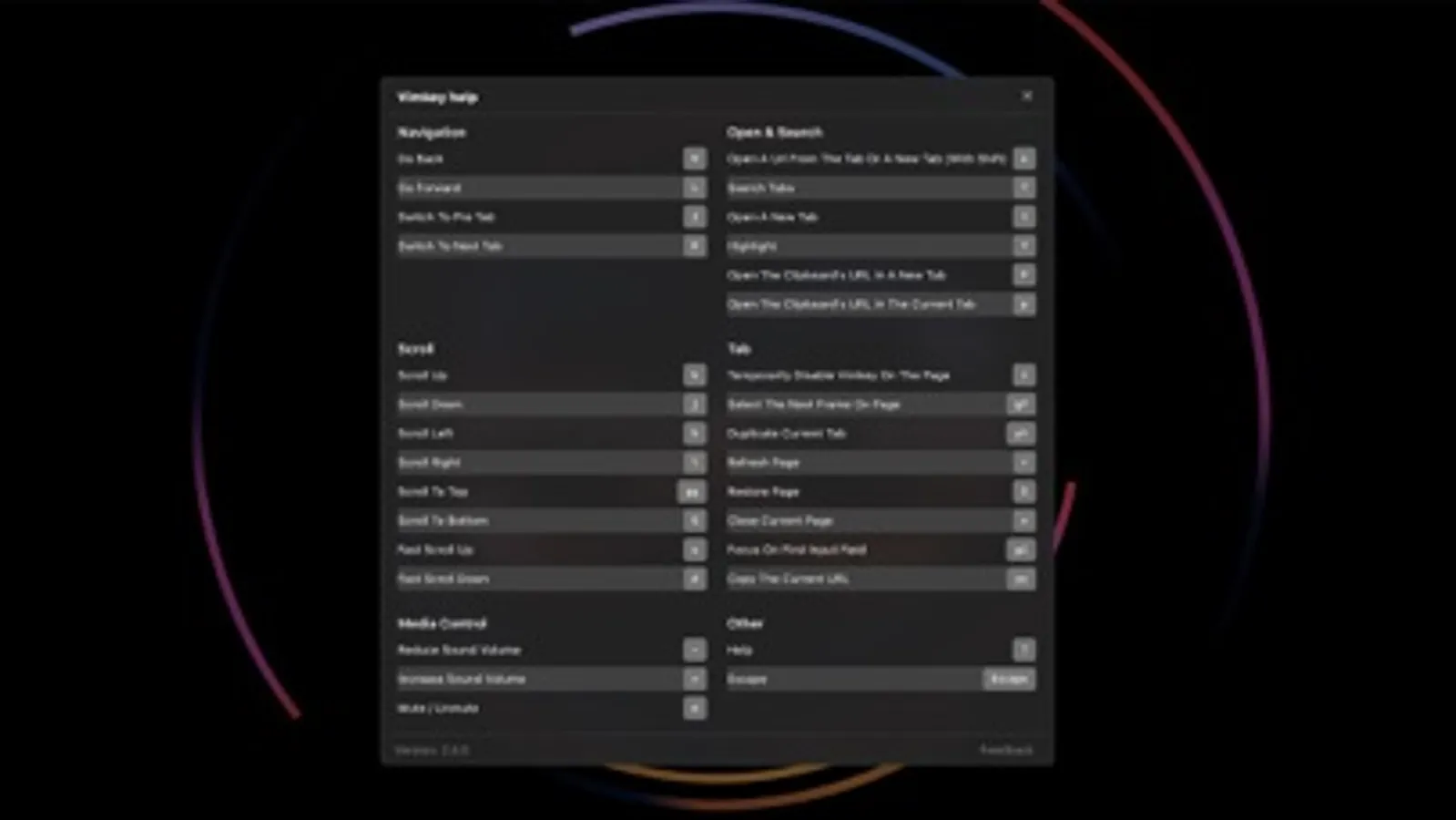Click the key badge for Mute / Unmute
This screenshot has height=820, width=1456.
point(695,709)
